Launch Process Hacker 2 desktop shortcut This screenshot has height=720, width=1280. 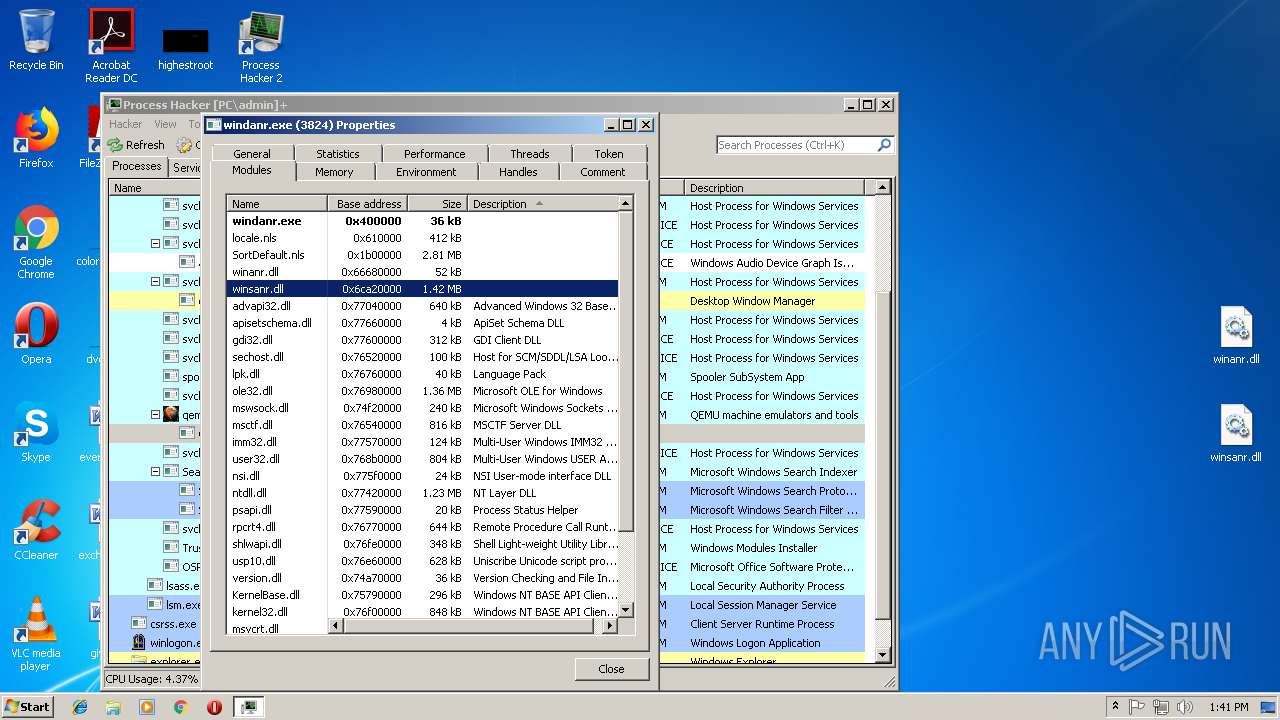261,46
